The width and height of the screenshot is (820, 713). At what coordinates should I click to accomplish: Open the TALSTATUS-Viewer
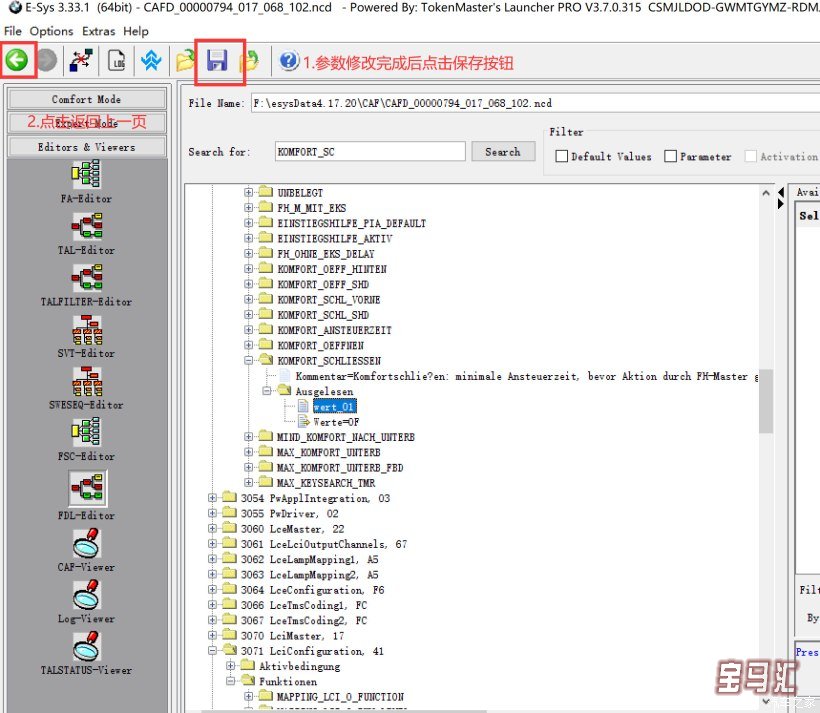pos(86,653)
